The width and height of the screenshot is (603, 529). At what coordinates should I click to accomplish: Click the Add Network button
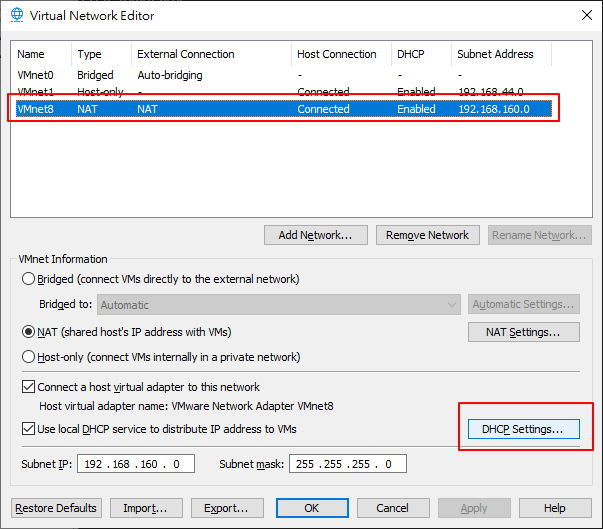point(316,235)
